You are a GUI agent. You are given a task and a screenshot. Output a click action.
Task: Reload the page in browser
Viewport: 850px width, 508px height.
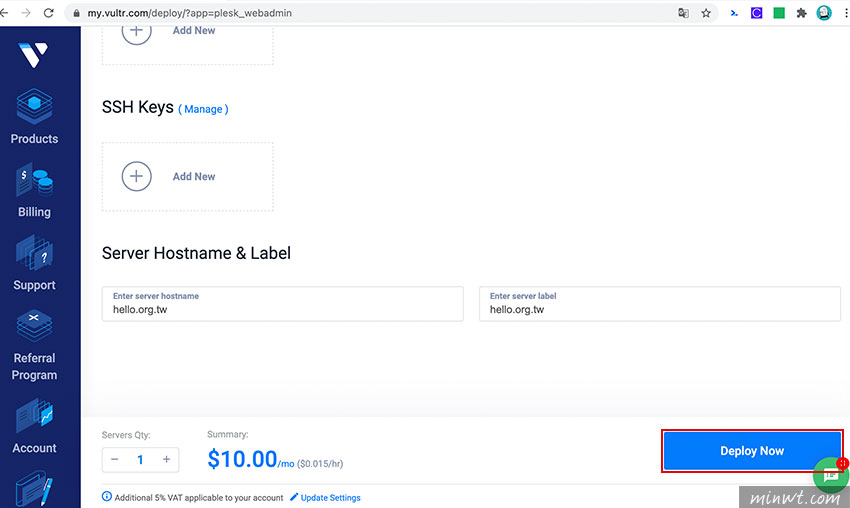coord(49,13)
